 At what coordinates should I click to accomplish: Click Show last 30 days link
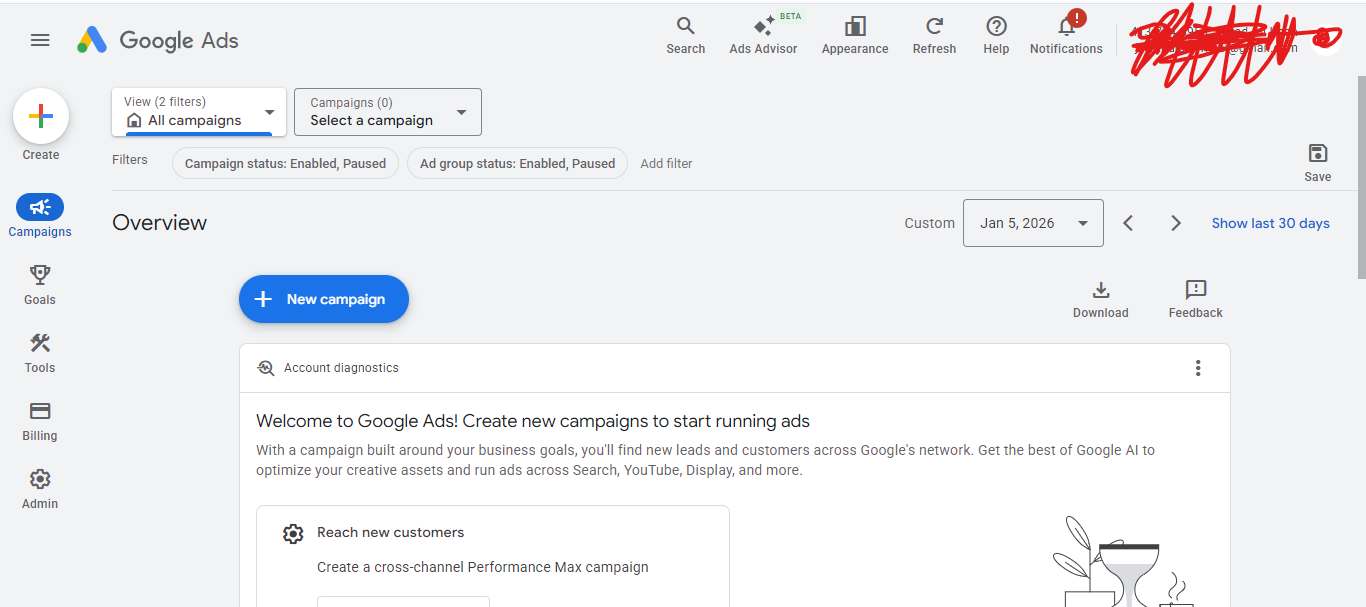tap(1270, 223)
